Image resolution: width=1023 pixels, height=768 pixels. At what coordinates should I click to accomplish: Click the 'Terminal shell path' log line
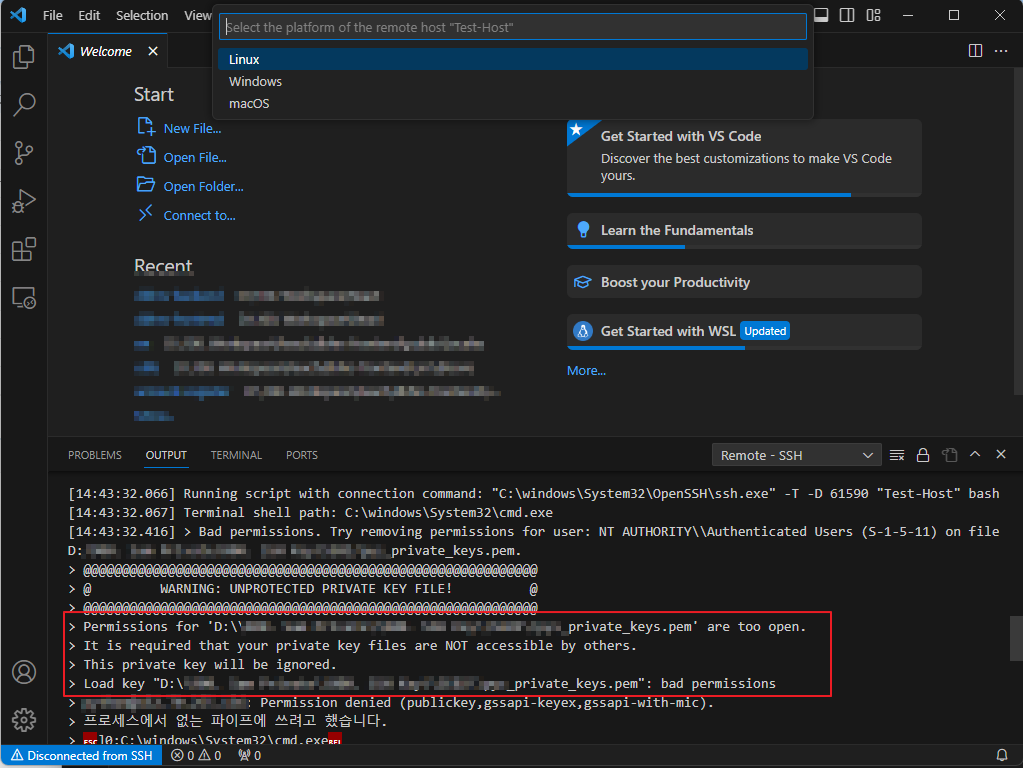(x=311, y=513)
